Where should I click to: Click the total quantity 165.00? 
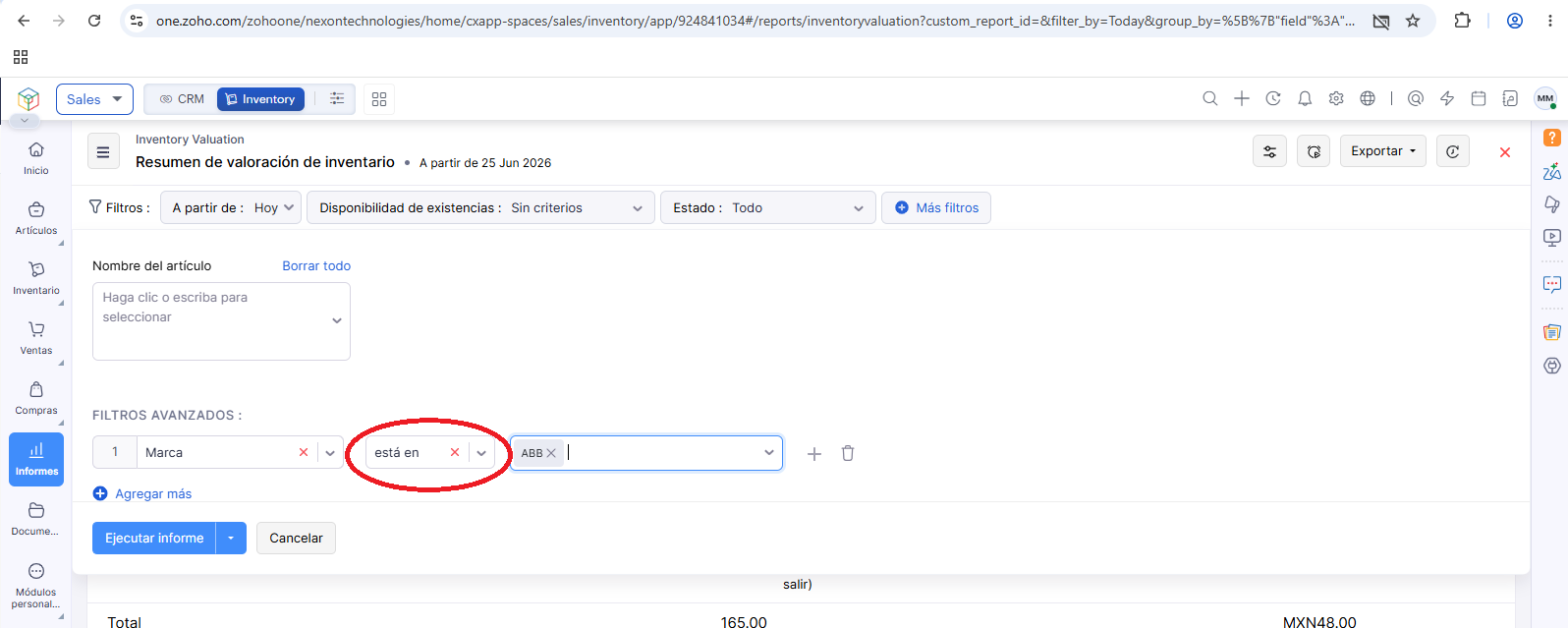point(744,622)
